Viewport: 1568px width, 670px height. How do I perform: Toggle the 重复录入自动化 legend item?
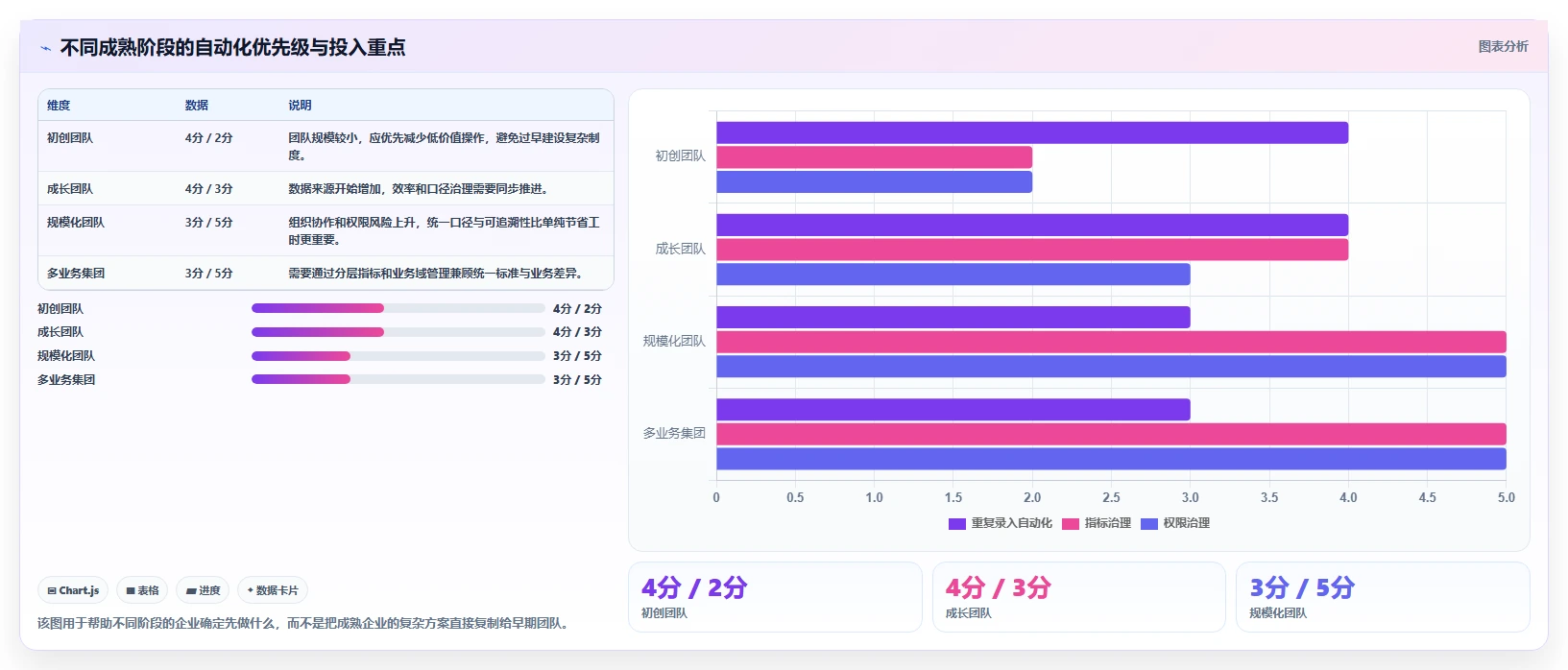click(x=1000, y=523)
